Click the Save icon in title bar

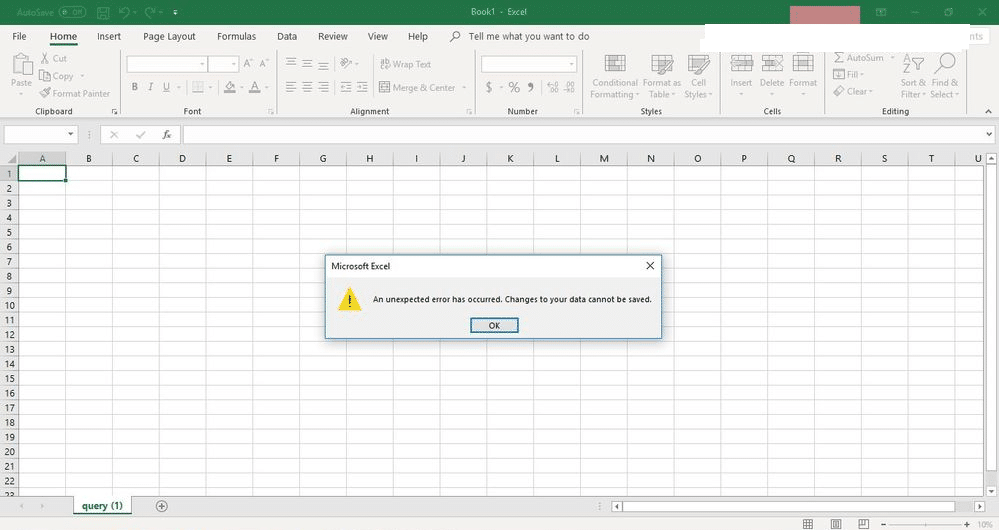pyautogui.click(x=103, y=12)
